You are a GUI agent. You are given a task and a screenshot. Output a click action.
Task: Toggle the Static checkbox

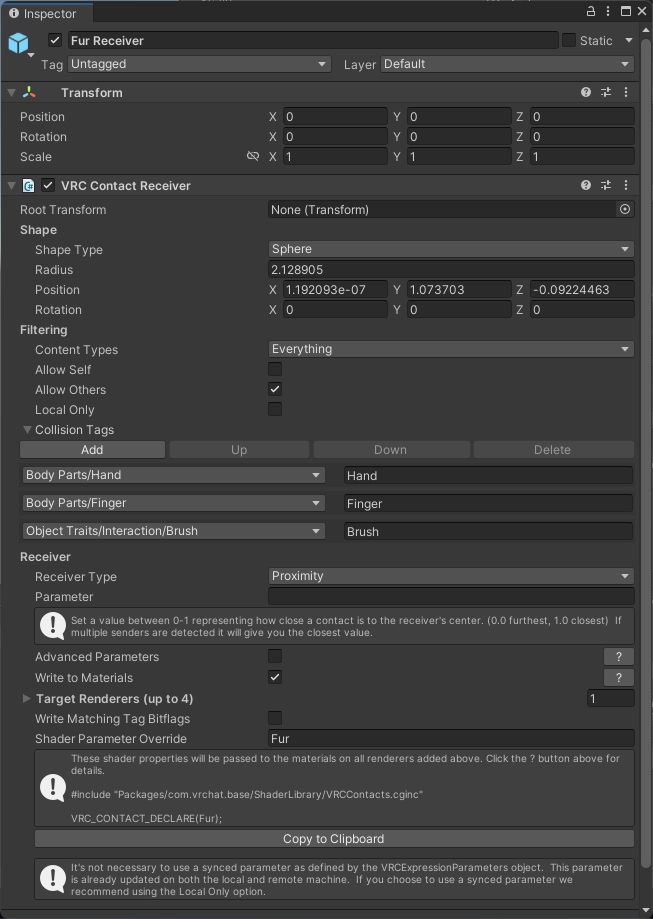pyautogui.click(x=569, y=40)
